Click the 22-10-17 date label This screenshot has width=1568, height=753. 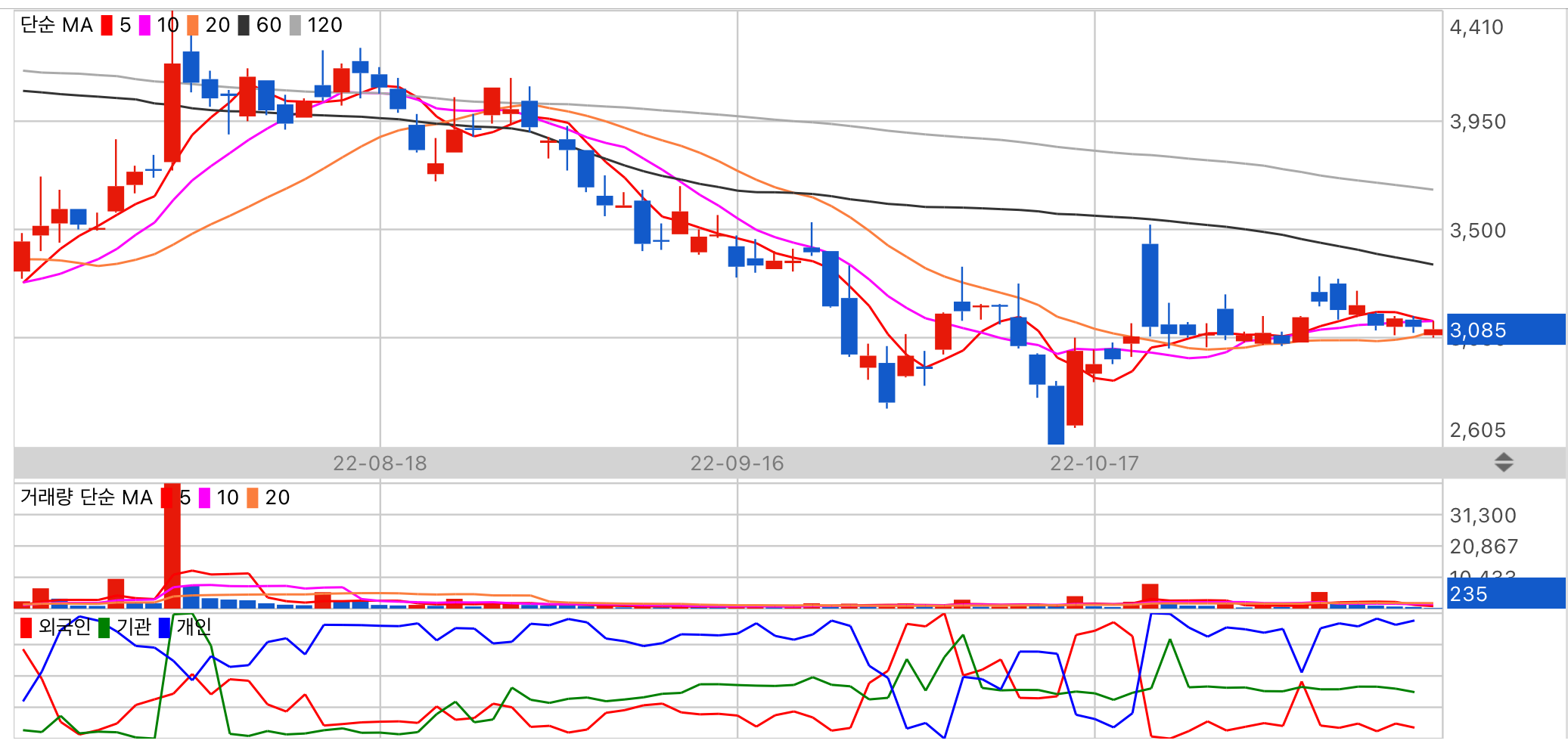1094,463
